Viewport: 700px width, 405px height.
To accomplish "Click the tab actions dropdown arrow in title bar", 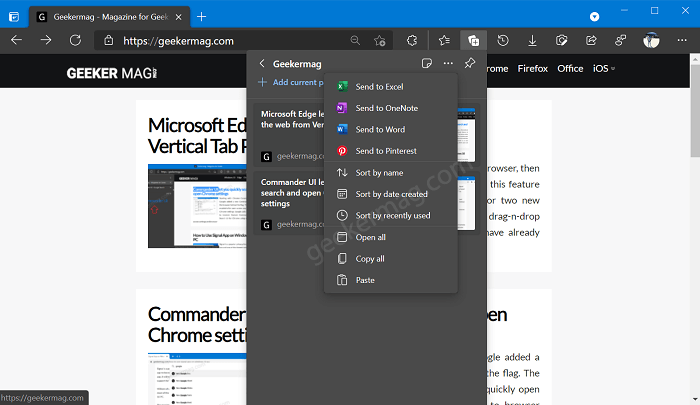I will (594, 17).
